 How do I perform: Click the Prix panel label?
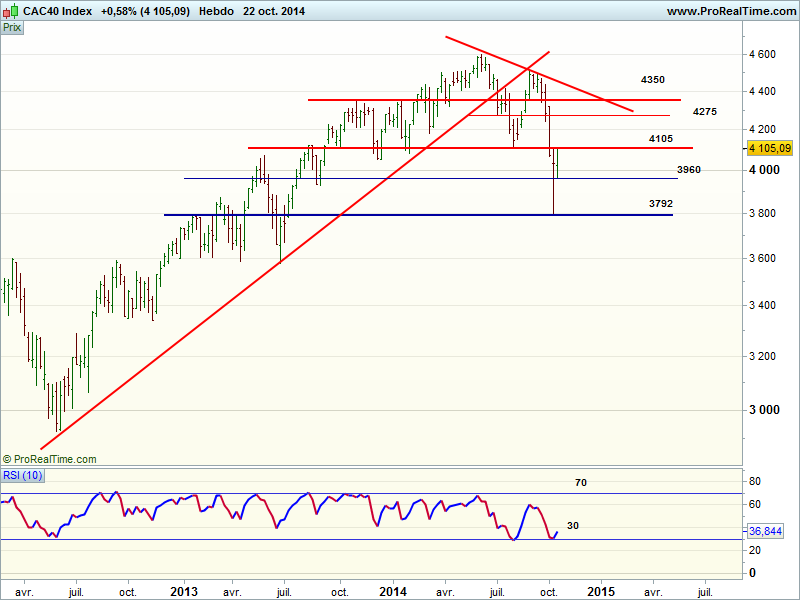[12, 28]
